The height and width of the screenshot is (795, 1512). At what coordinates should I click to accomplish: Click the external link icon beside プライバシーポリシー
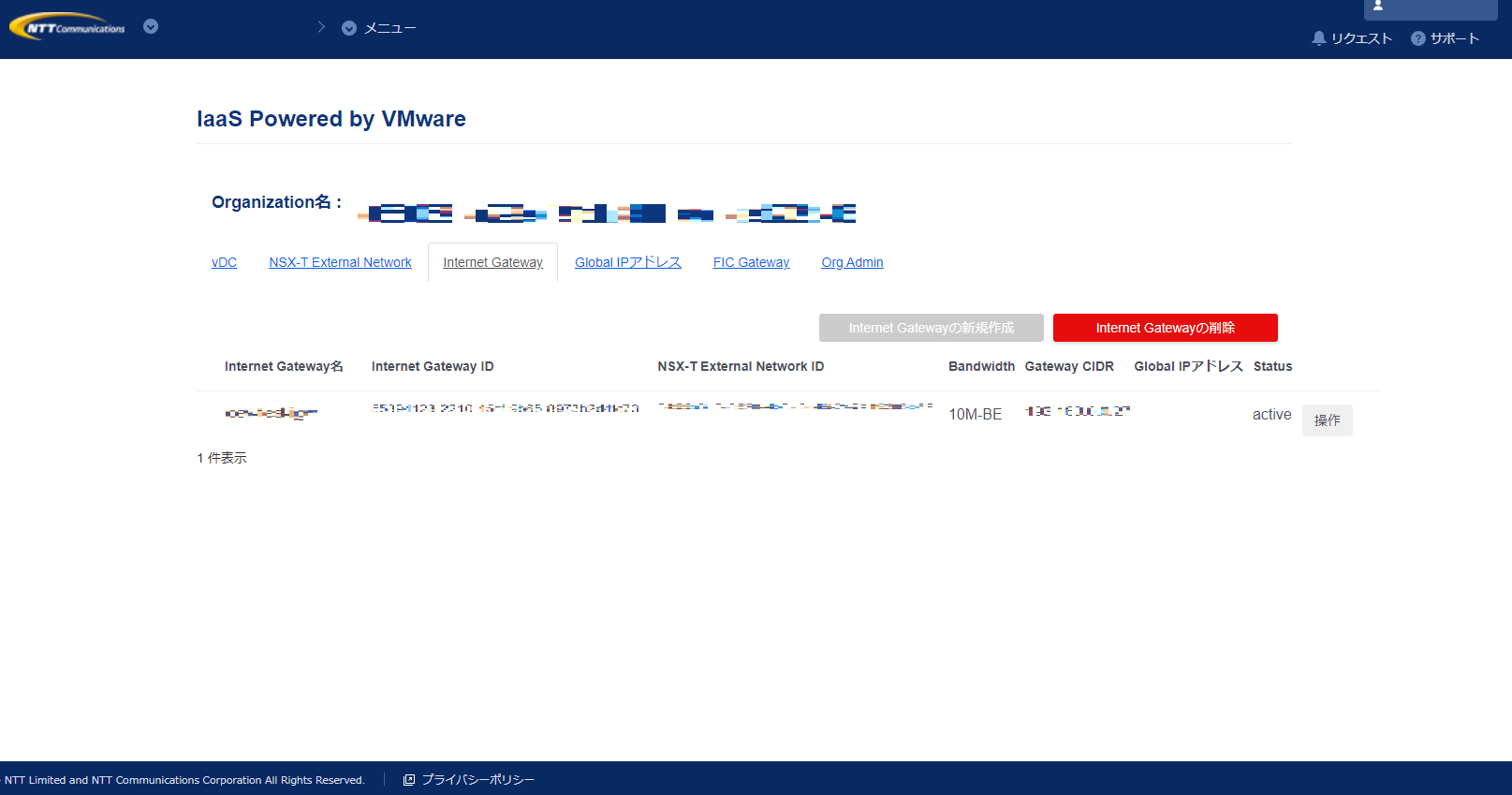point(409,780)
